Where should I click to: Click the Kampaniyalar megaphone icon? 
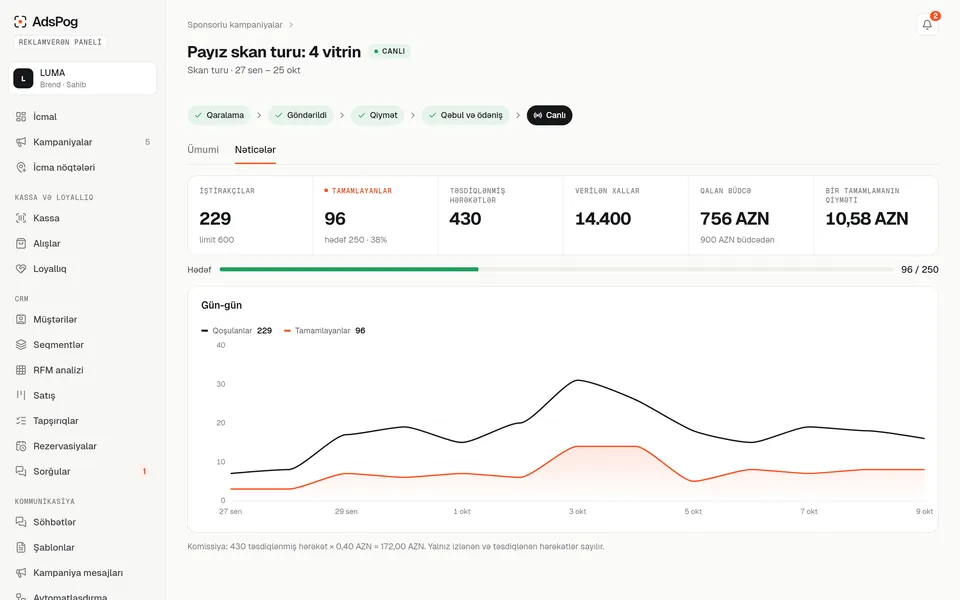point(21,142)
